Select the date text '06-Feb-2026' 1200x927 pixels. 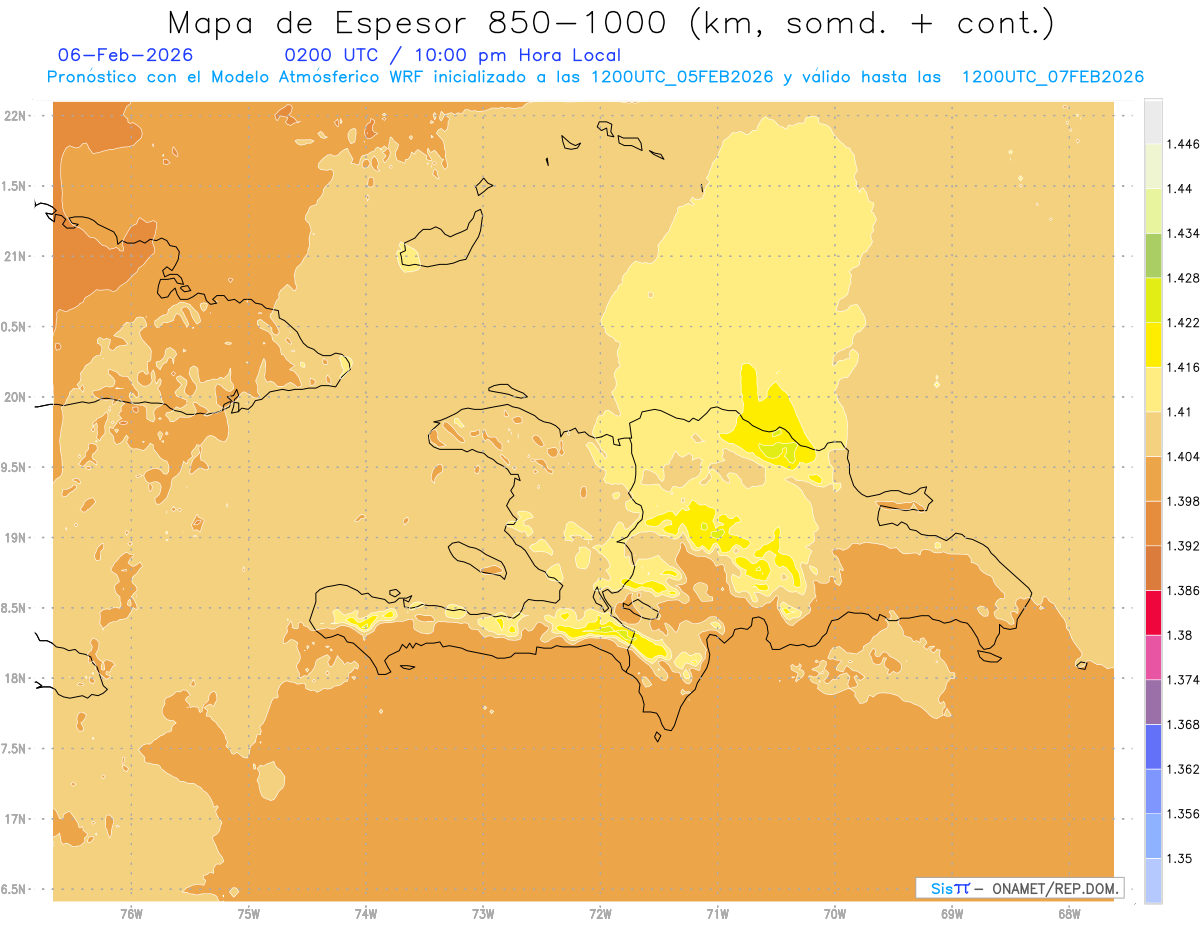coord(126,55)
